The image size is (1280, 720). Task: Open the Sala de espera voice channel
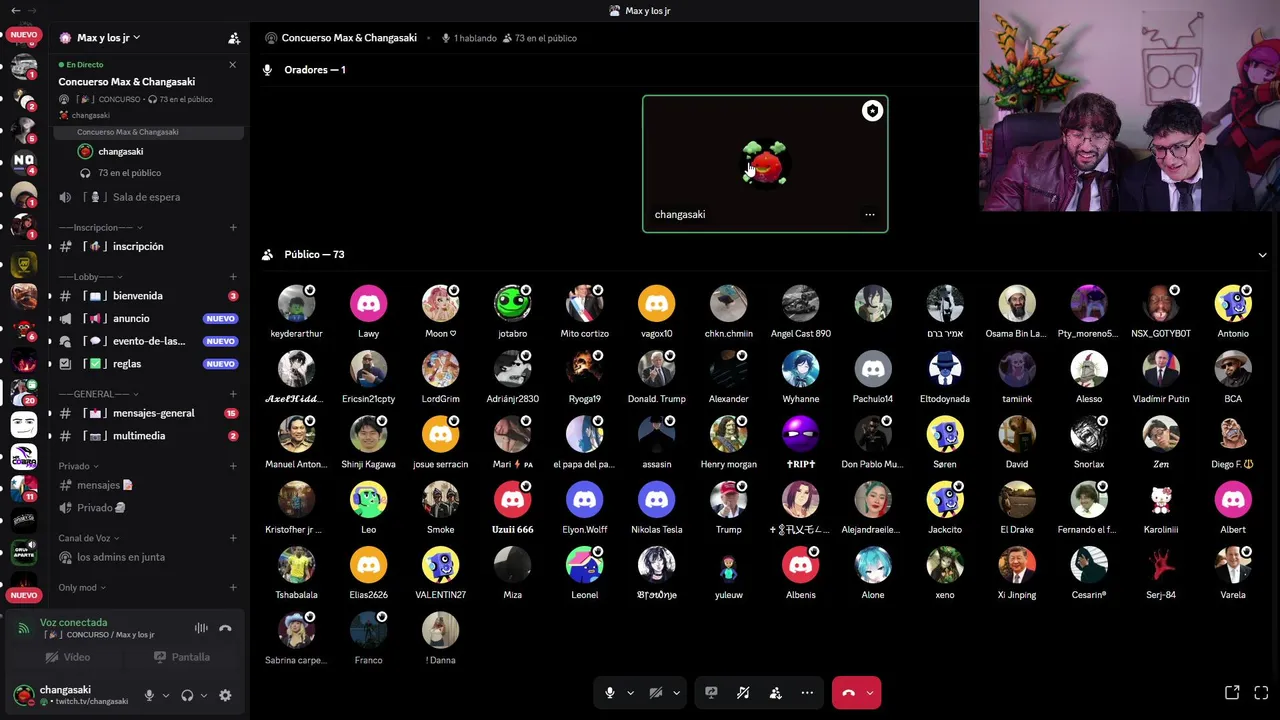point(146,197)
